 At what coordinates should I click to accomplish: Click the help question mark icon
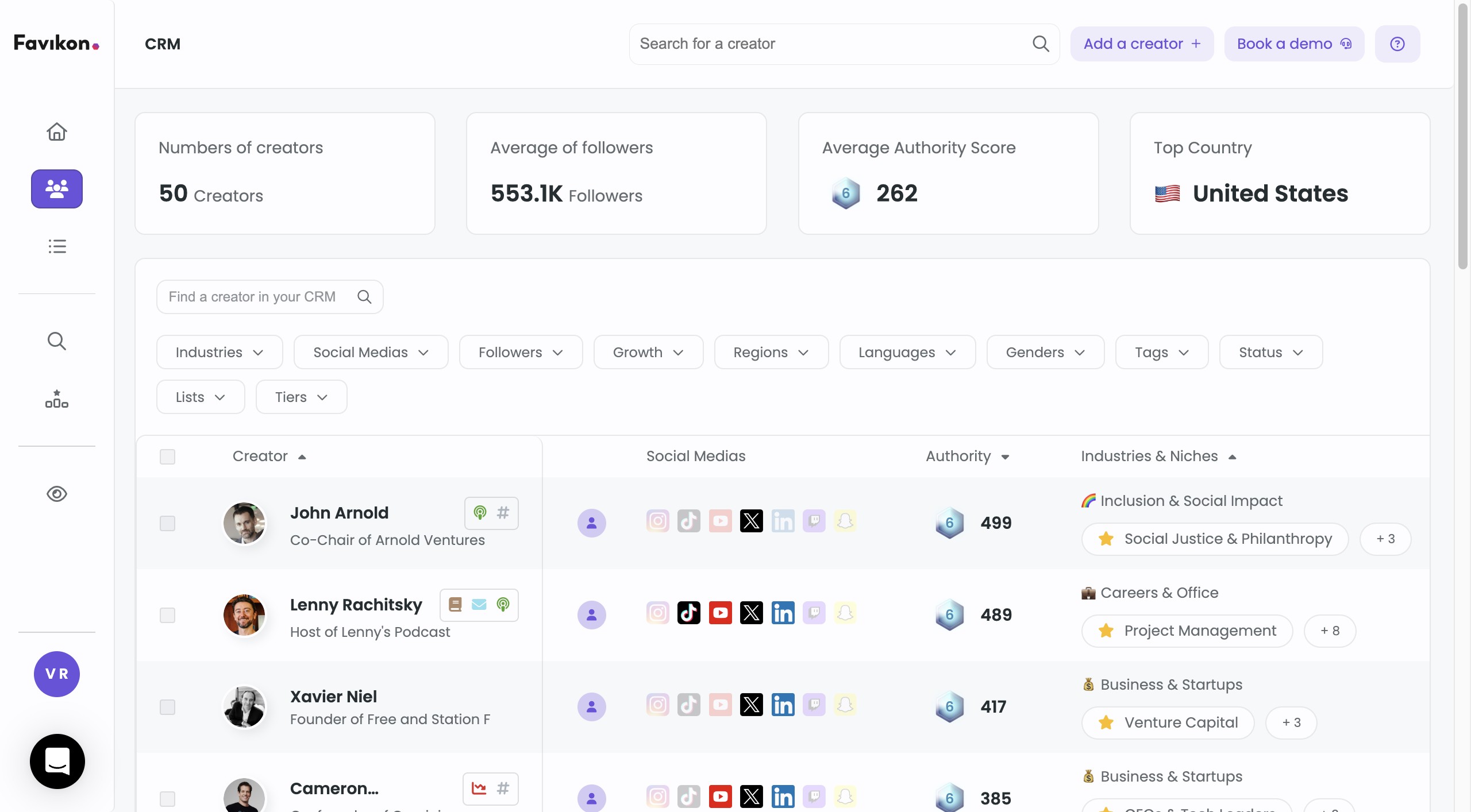pyautogui.click(x=1397, y=44)
